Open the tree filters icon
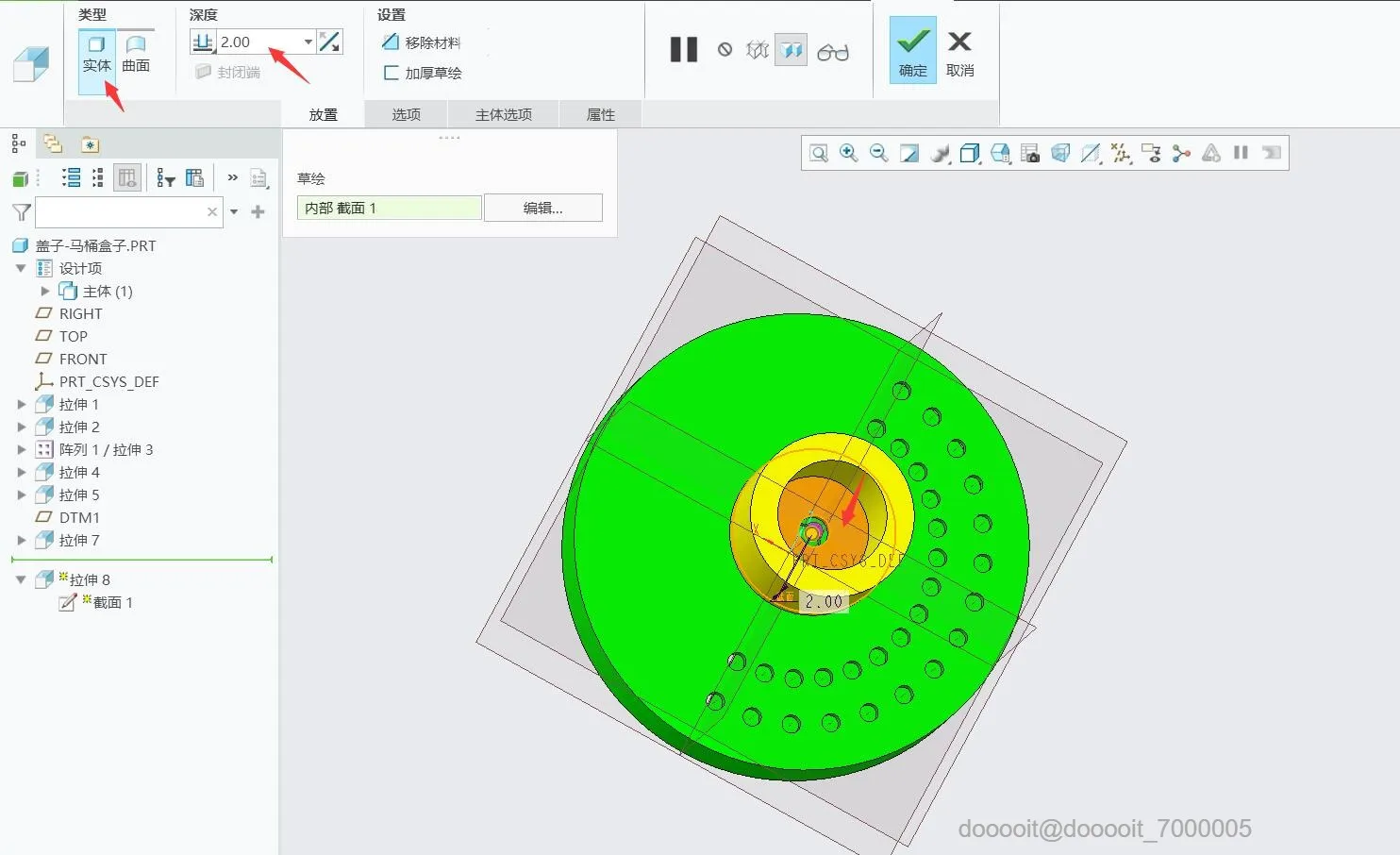 click(166, 177)
